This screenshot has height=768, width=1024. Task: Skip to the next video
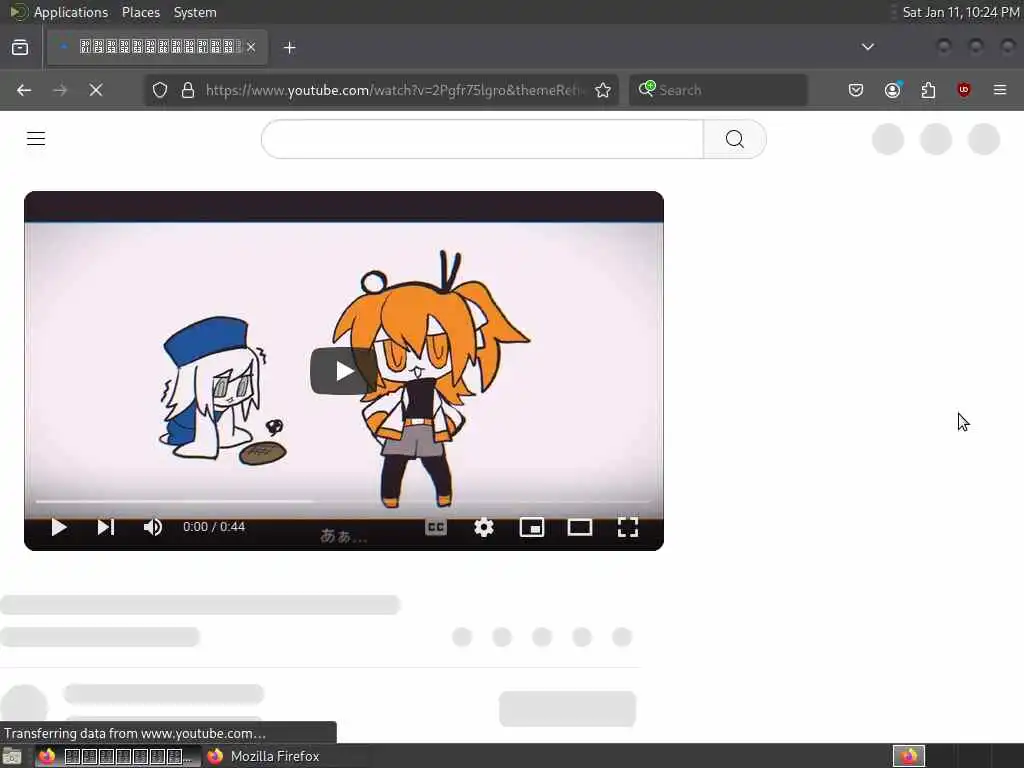pyautogui.click(x=106, y=527)
